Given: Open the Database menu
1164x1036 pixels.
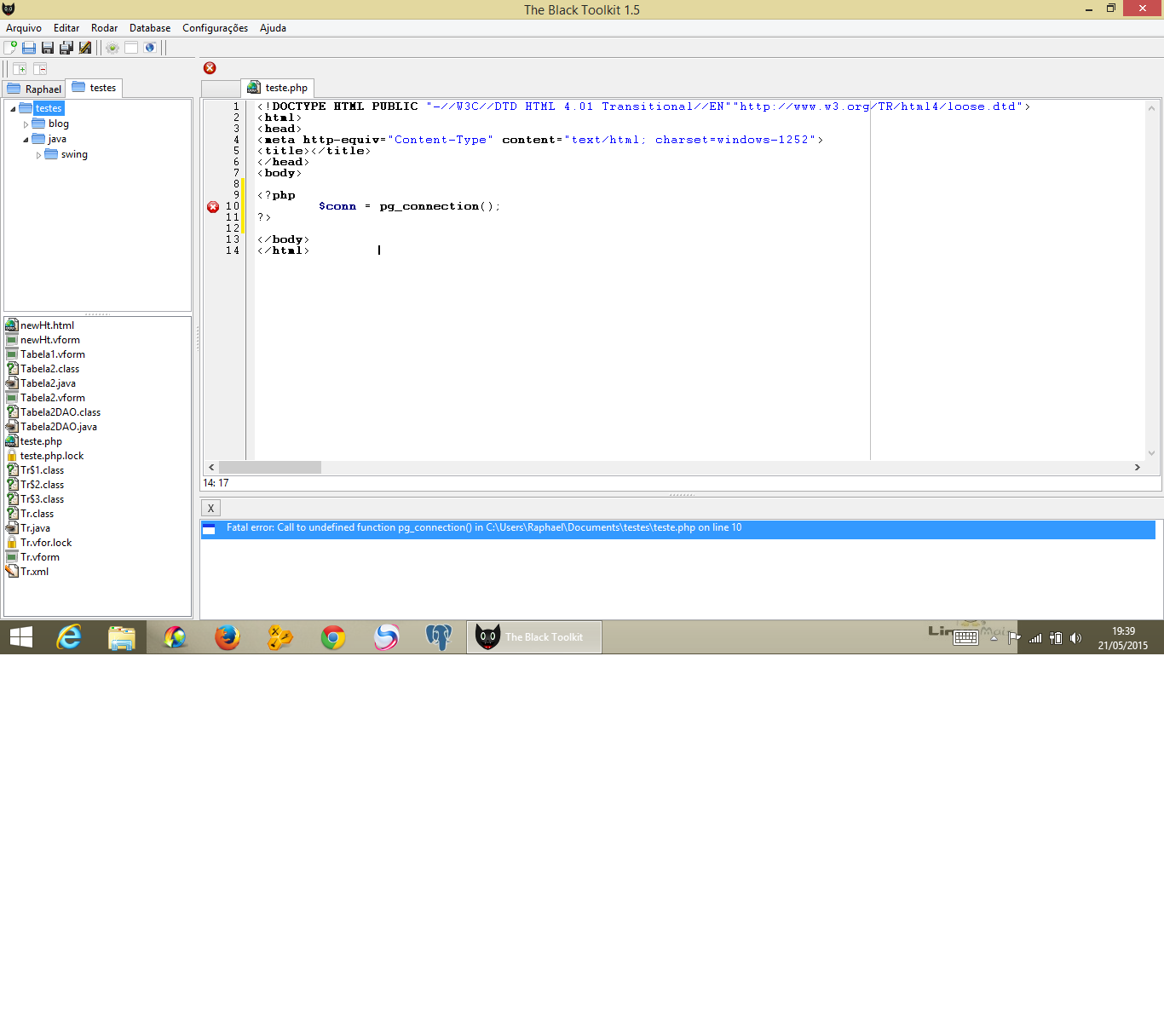Looking at the screenshot, I should click(150, 28).
